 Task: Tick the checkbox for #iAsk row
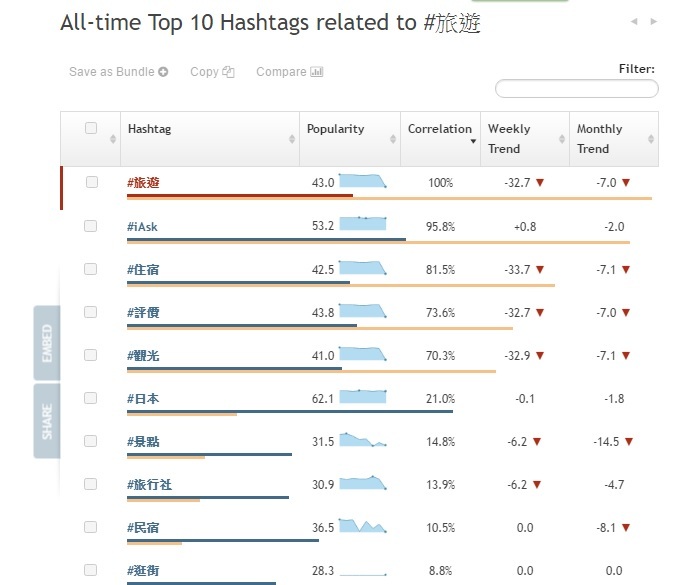click(91, 226)
